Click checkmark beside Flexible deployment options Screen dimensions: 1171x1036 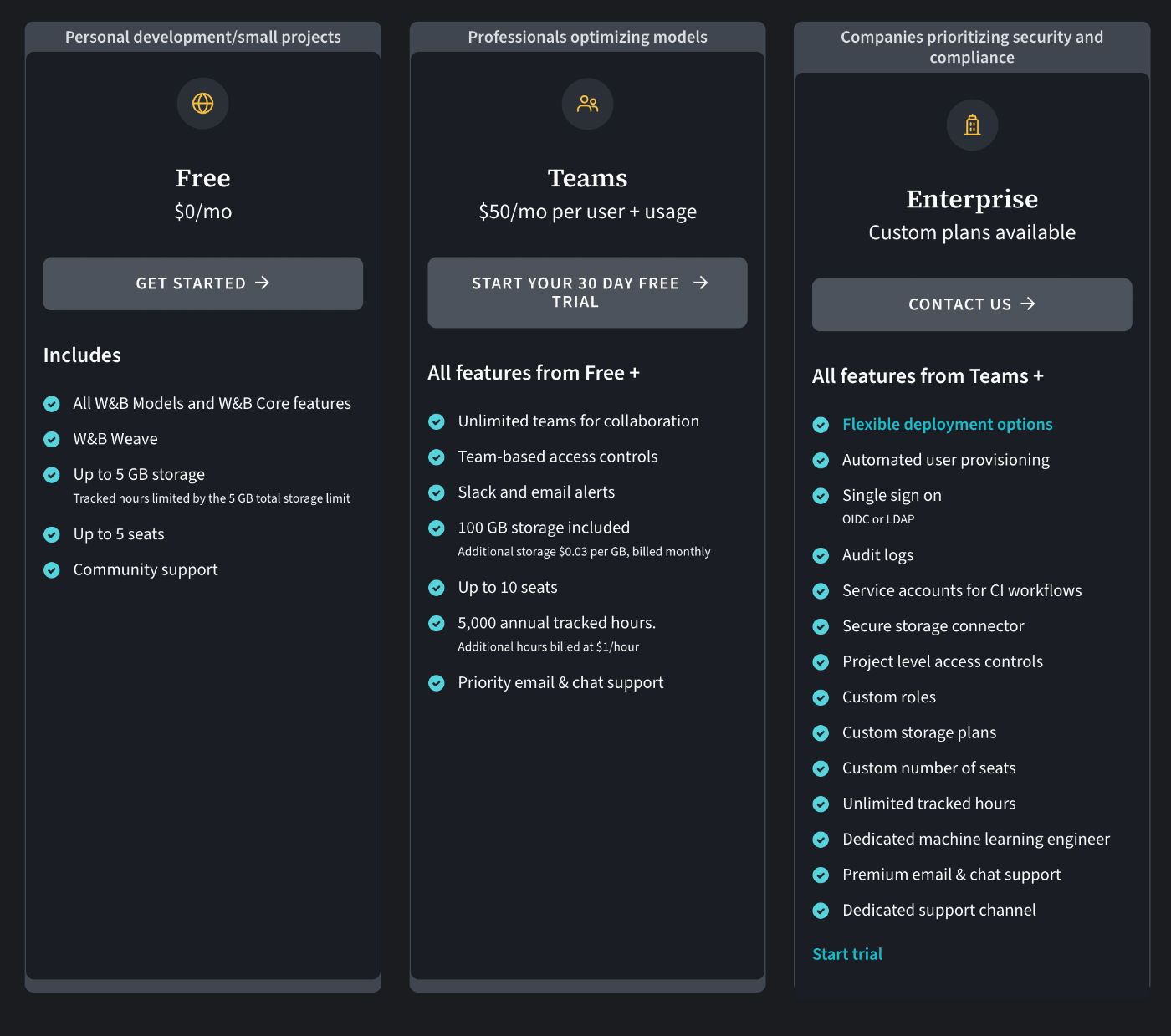pyautogui.click(x=821, y=425)
